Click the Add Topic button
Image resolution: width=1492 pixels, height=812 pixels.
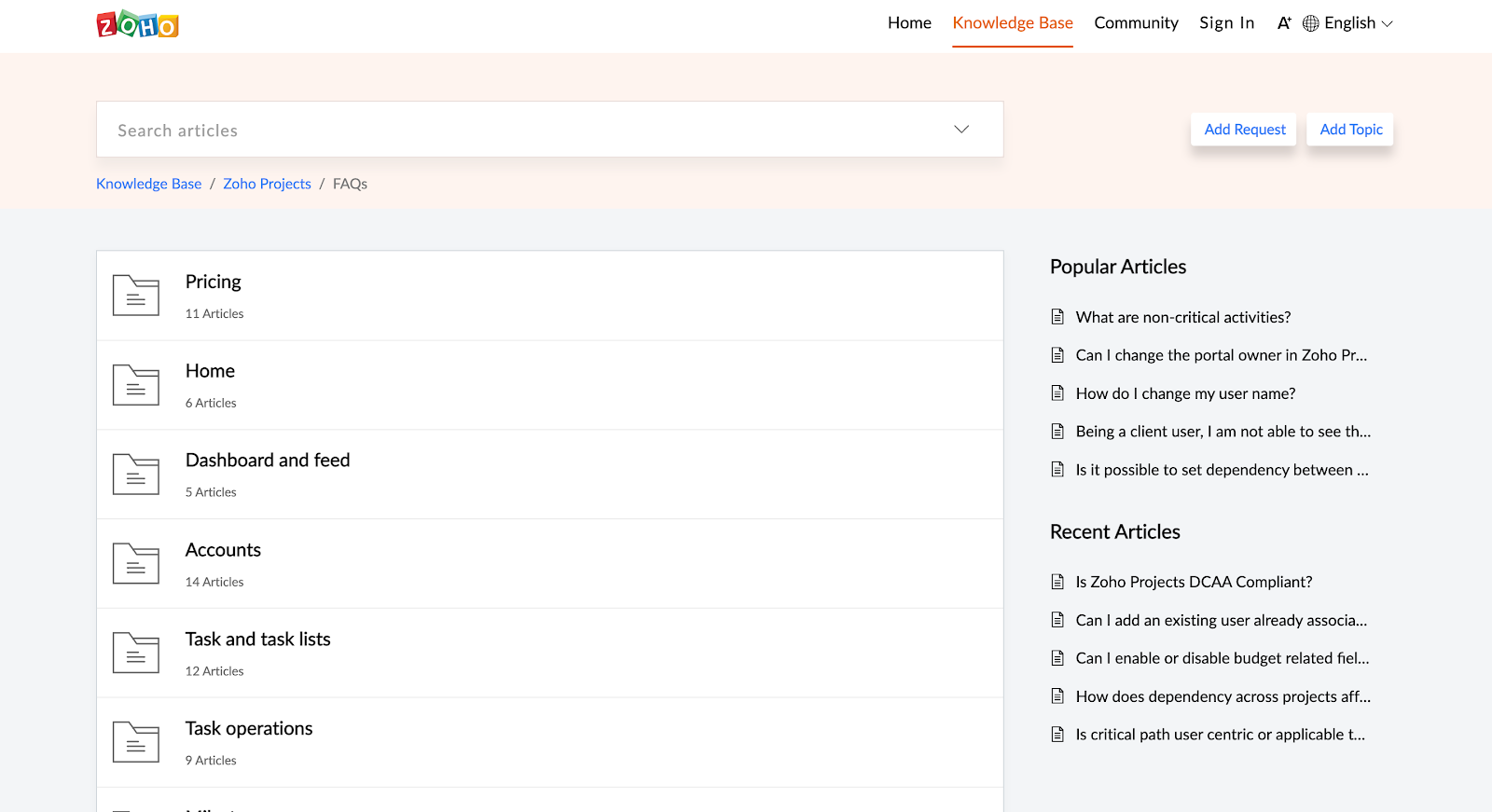click(1351, 130)
